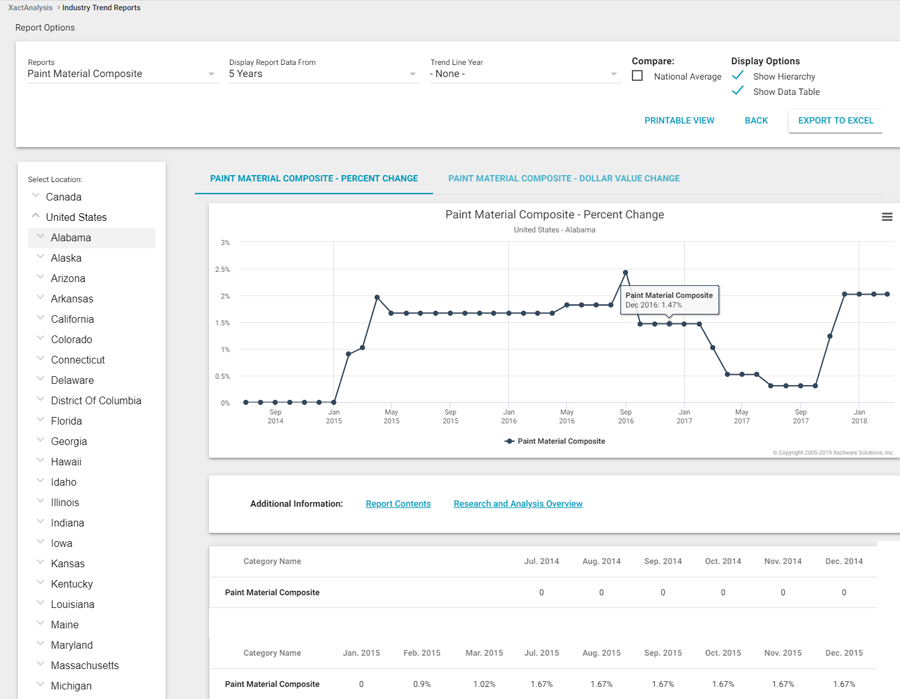
Task: Click the Paint Material Composite legend marker
Action: click(510, 441)
